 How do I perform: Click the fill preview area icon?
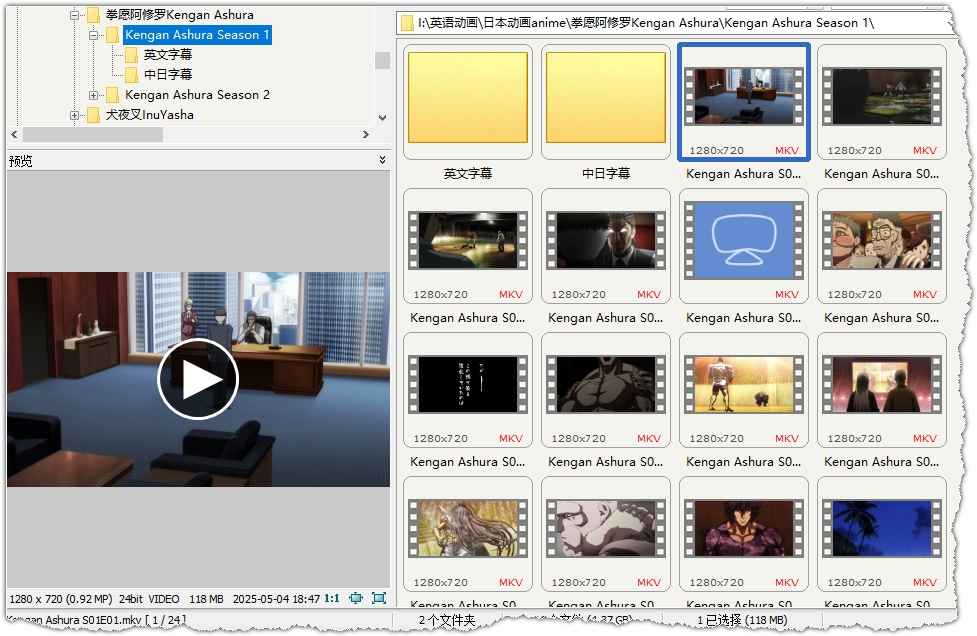tap(379, 598)
